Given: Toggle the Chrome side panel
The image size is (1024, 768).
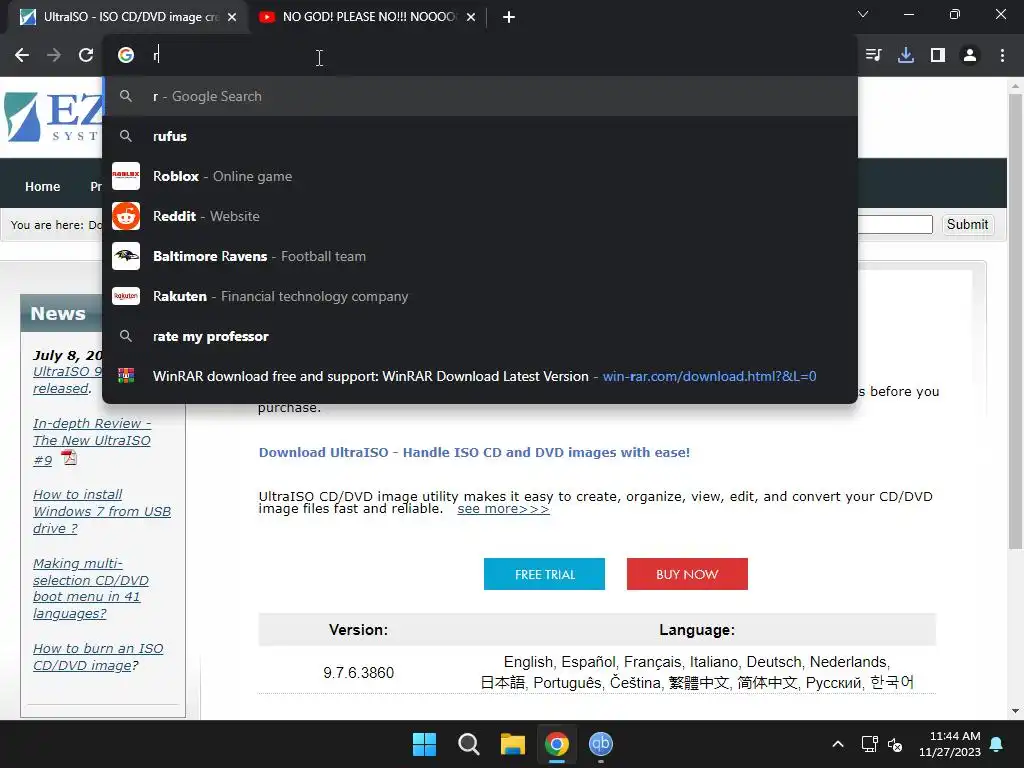Looking at the screenshot, I should pyautogui.click(x=938, y=55).
